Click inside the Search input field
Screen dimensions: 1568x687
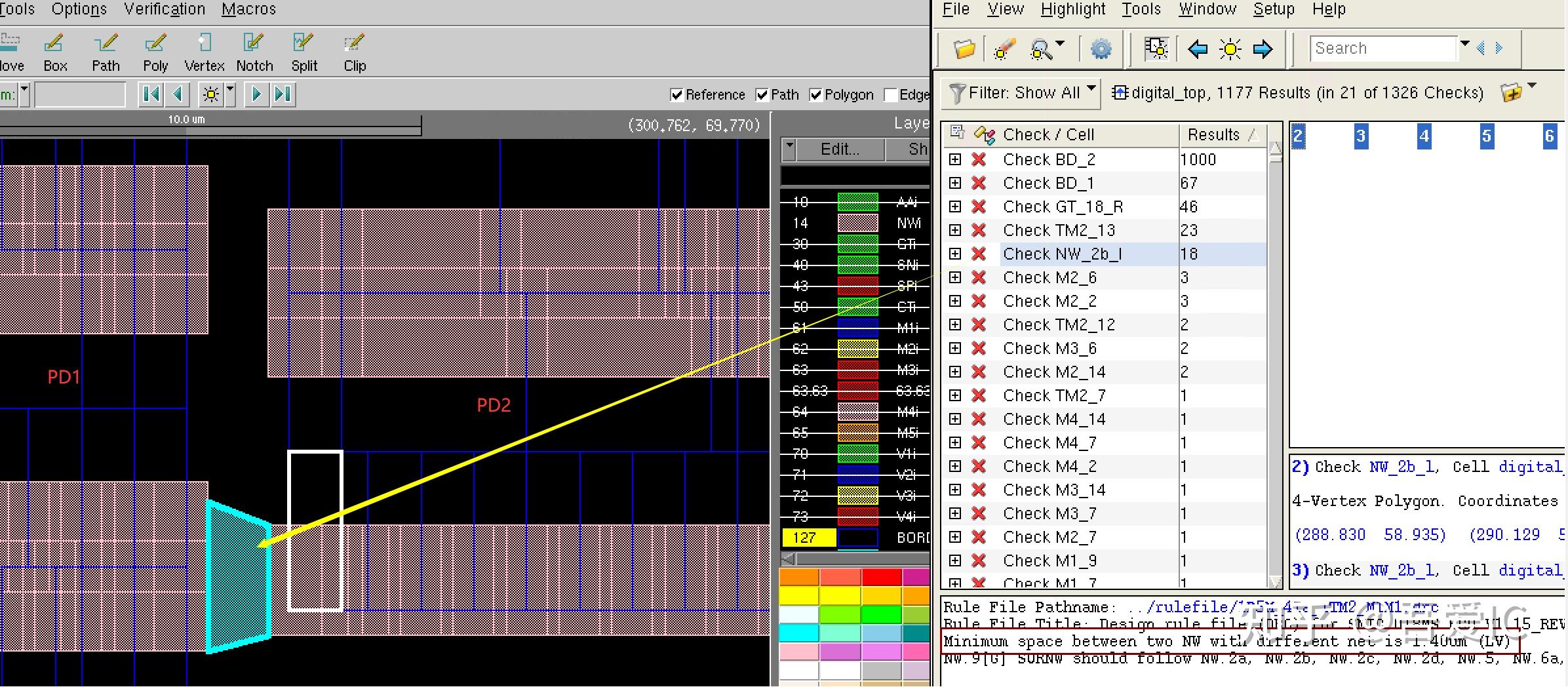point(1383,48)
